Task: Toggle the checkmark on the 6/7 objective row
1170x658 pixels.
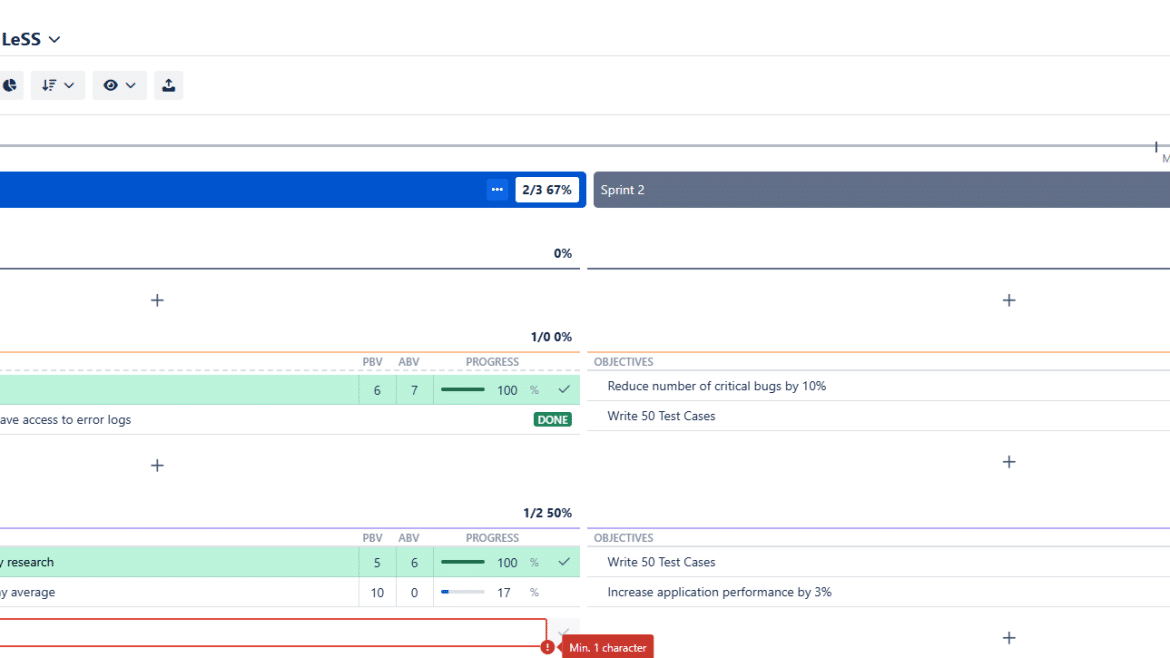Action: tap(564, 390)
